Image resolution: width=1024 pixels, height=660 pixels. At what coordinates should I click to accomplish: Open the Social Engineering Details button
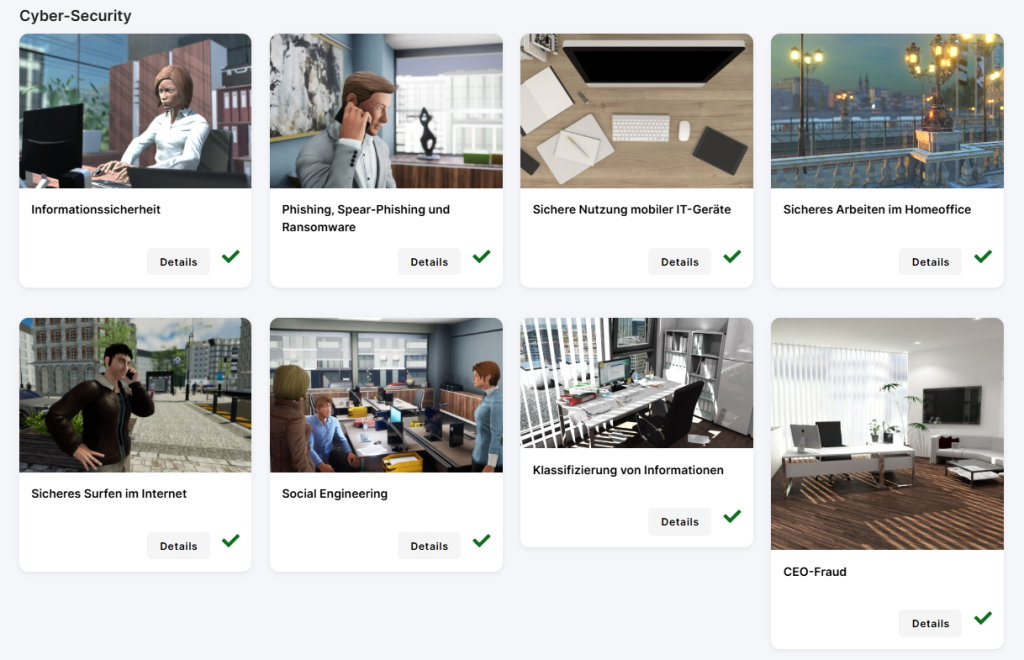pyautogui.click(x=429, y=546)
